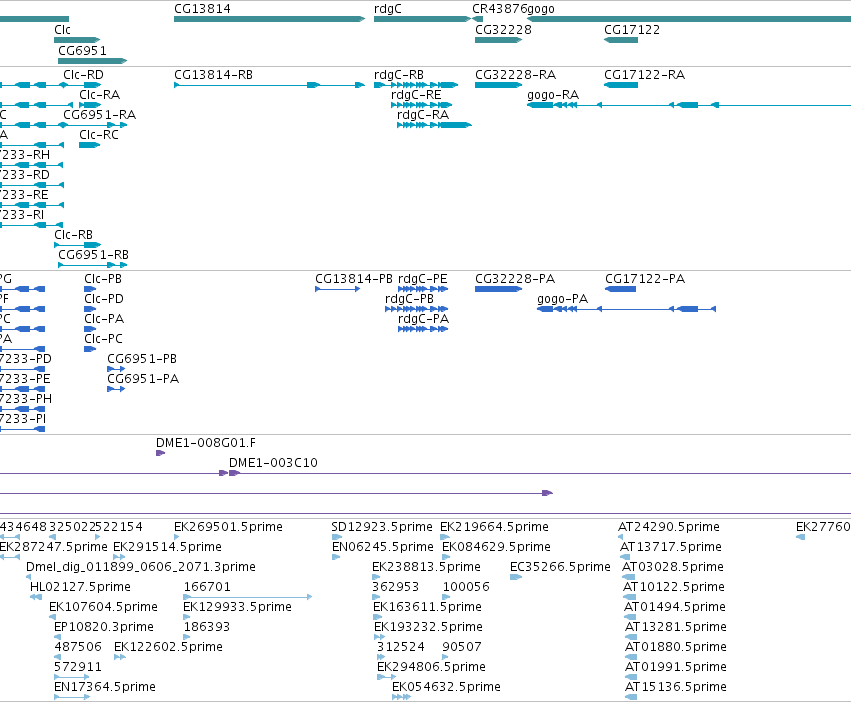Image resolution: width=851 pixels, height=702 pixels.
Task: Select the EK294806.5prime EST label
Action: (431, 668)
